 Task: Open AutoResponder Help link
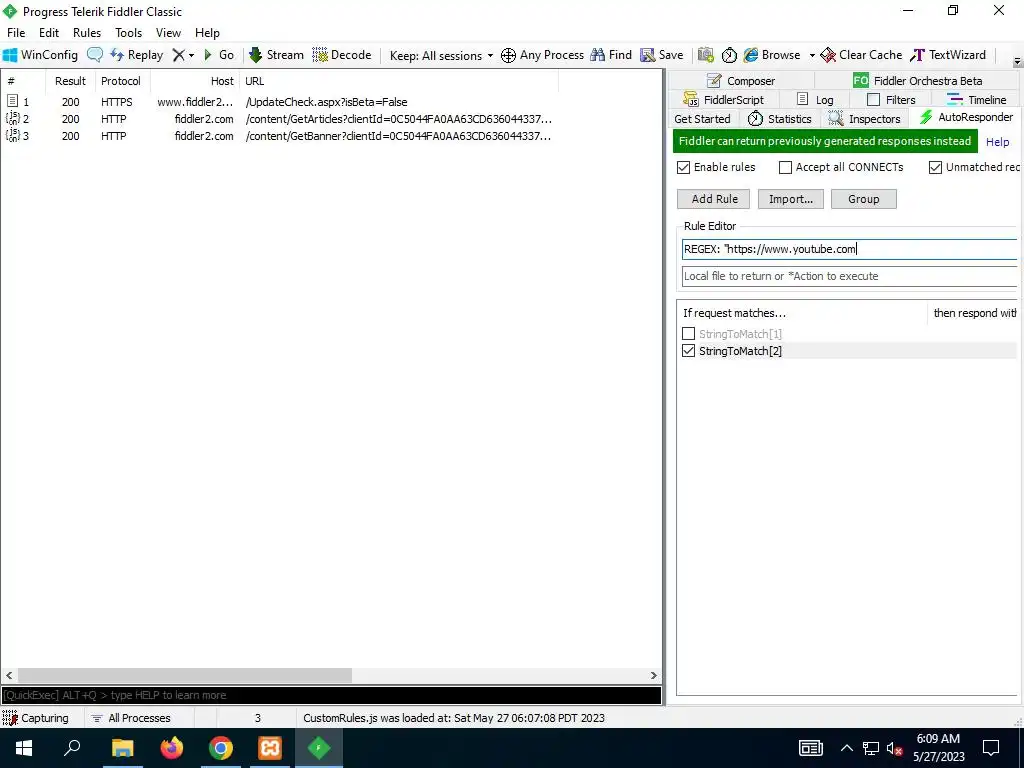pos(997,142)
